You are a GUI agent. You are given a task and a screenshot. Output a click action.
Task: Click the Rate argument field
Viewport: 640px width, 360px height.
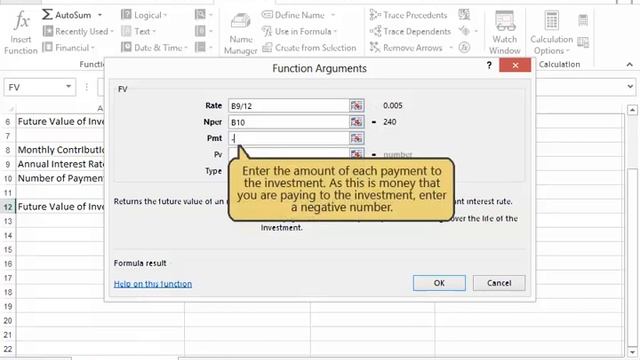289,106
